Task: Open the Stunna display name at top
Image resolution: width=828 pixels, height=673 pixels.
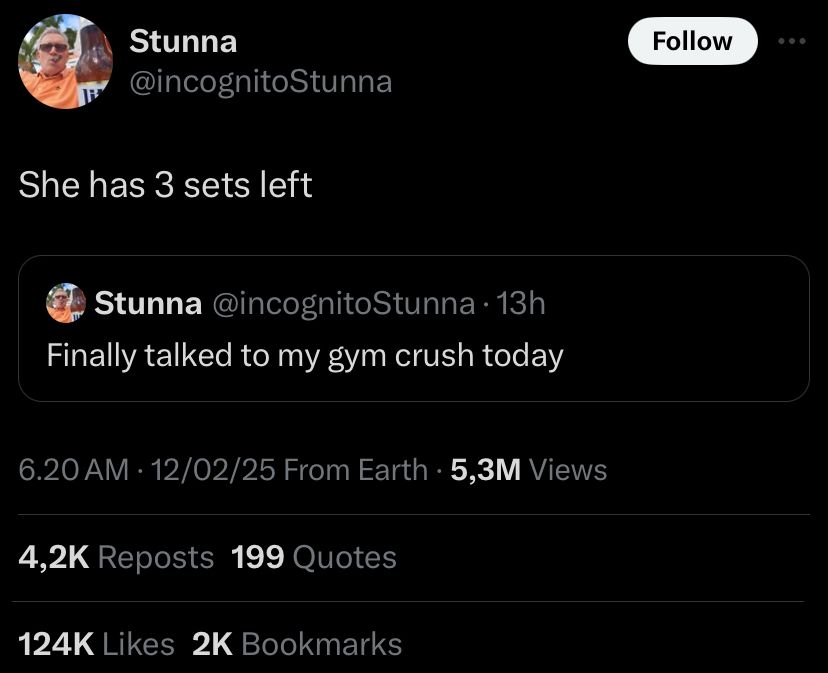Action: [183, 41]
